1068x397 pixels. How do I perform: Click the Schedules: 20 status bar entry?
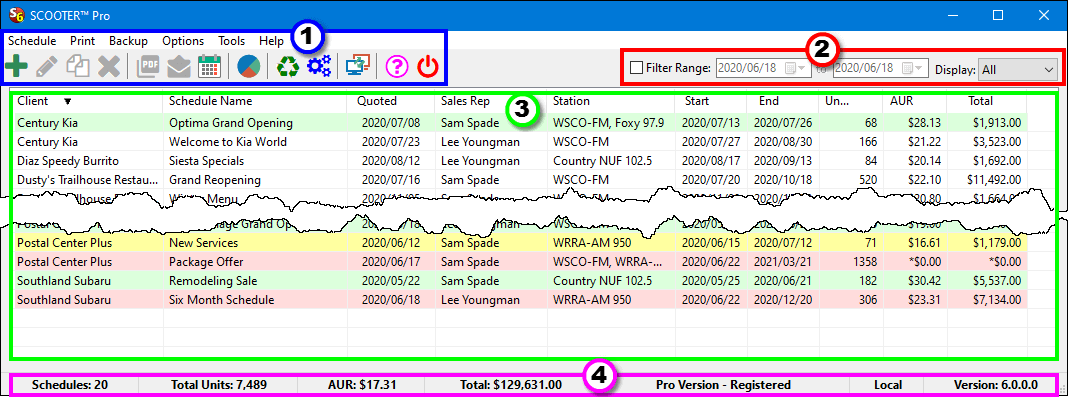click(69, 385)
